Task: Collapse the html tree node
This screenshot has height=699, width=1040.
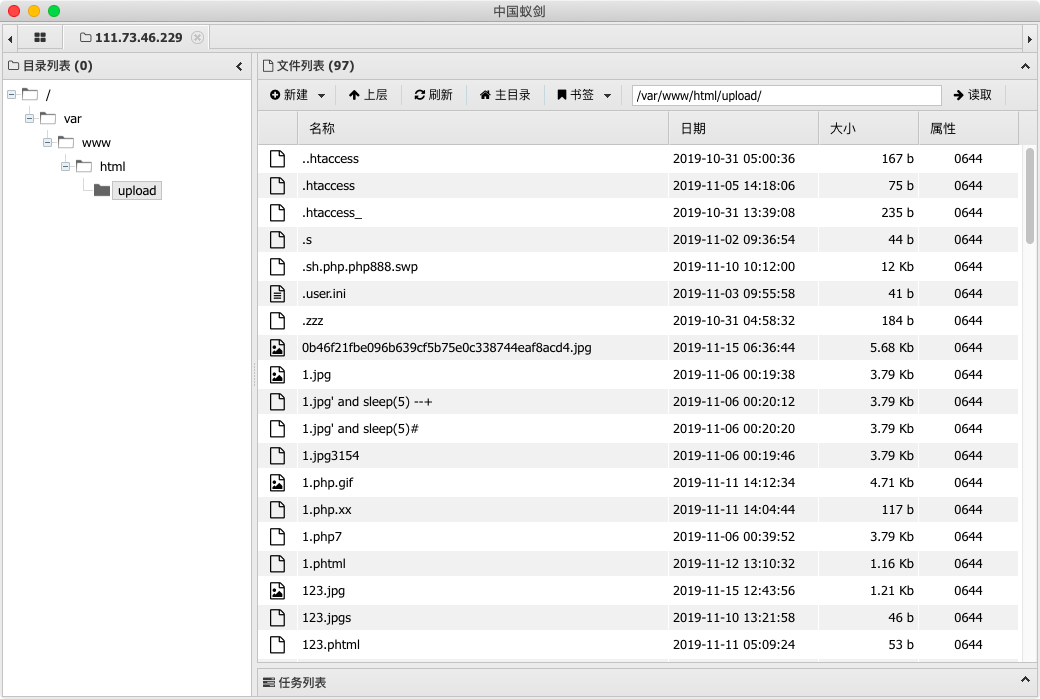Action: click(x=65, y=166)
